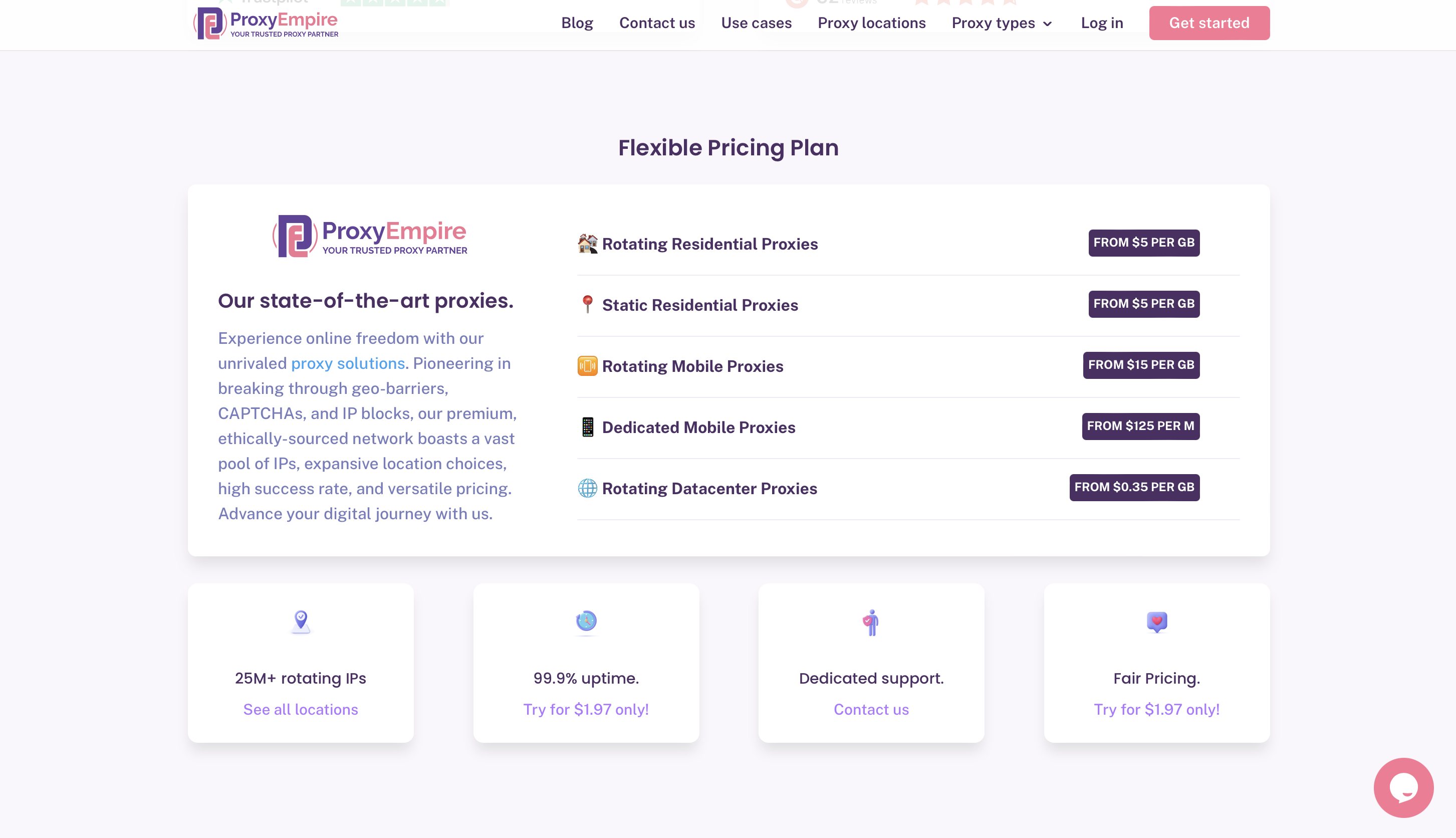
Task: Select the 'FROM $0.35 PER GB' price badge
Action: [1134, 487]
